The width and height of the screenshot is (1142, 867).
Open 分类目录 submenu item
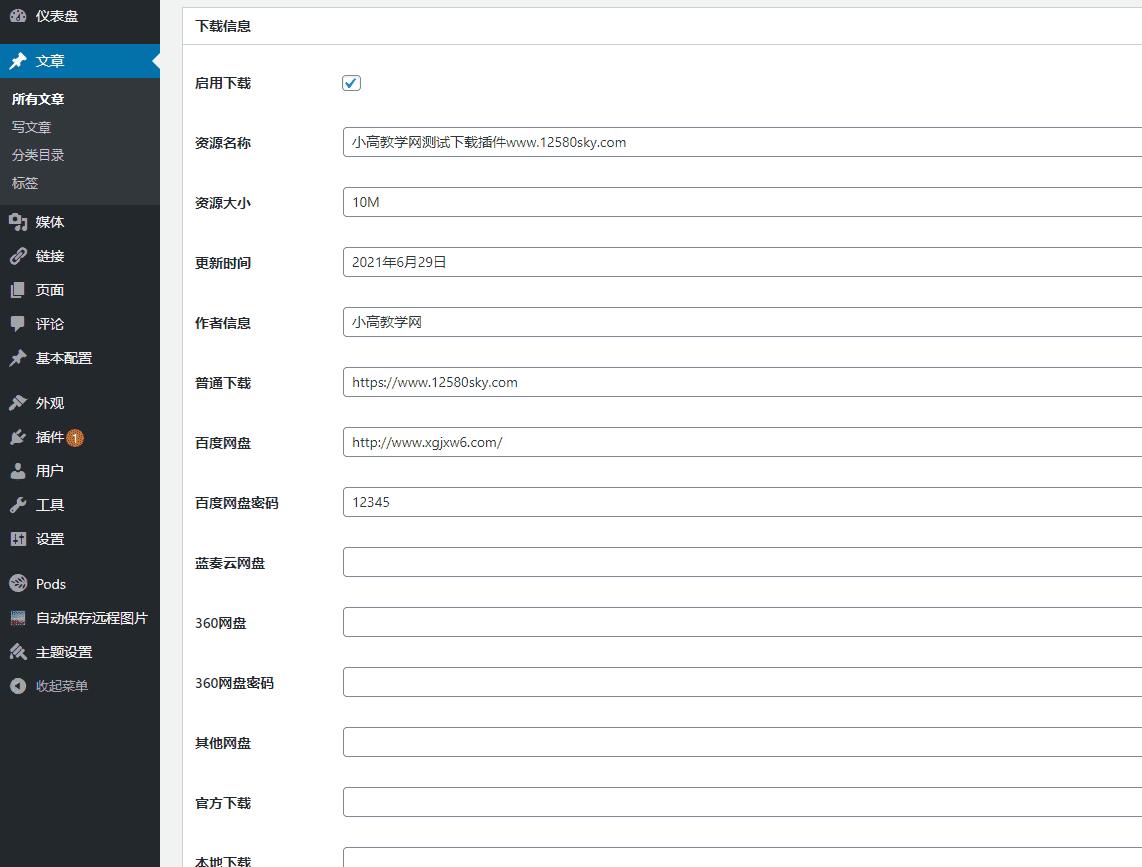click(38, 155)
